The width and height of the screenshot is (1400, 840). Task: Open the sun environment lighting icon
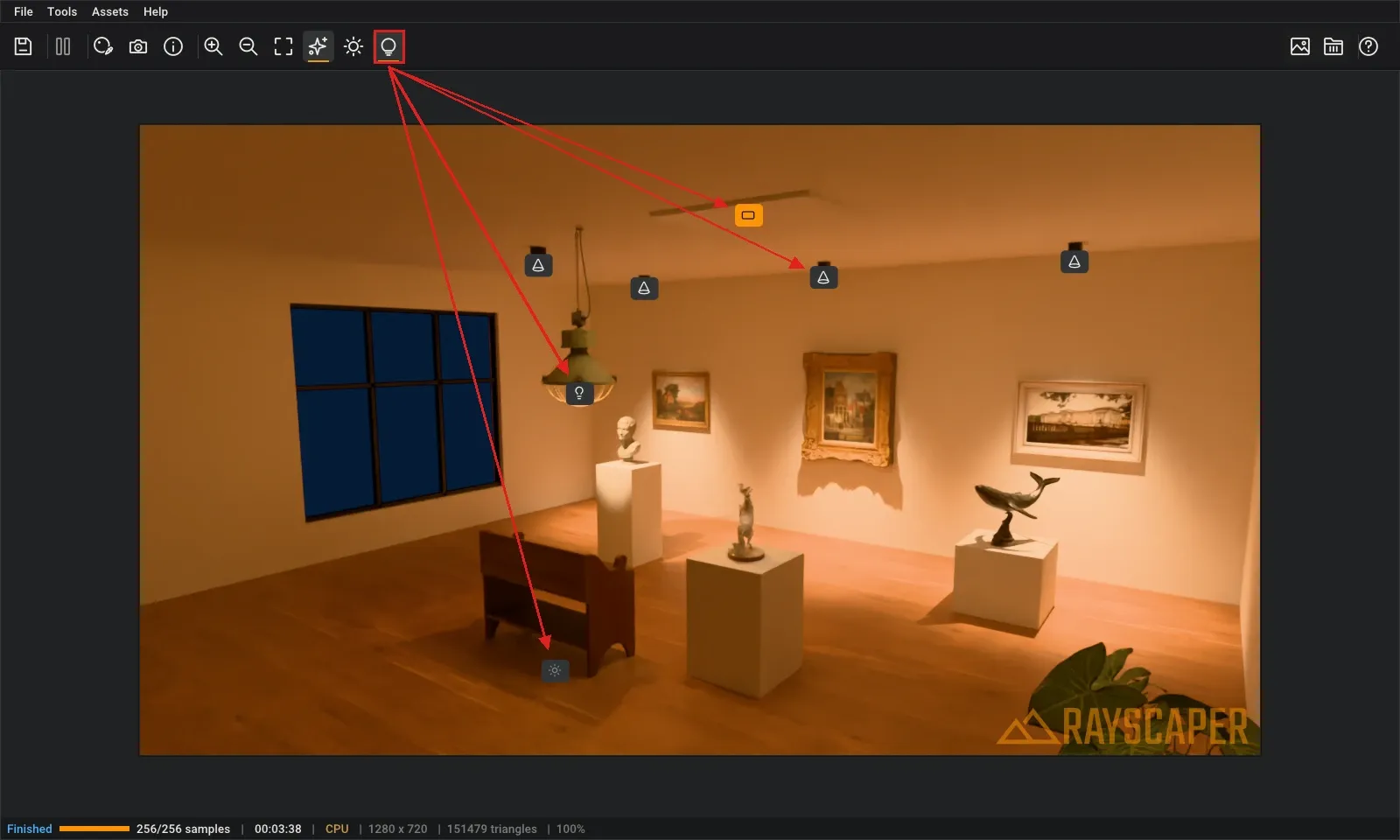pos(353,46)
